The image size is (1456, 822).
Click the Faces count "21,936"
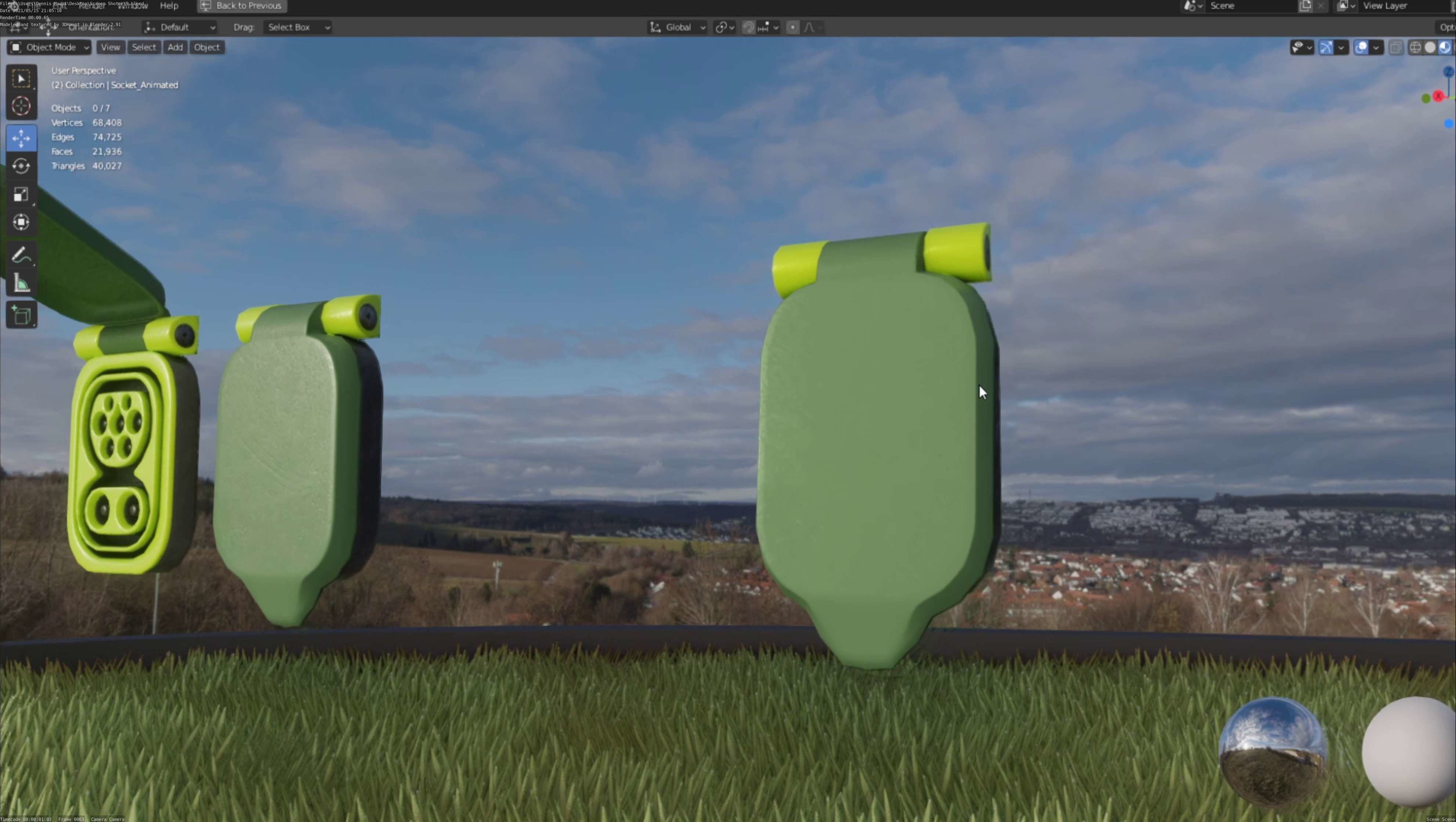[x=107, y=151]
